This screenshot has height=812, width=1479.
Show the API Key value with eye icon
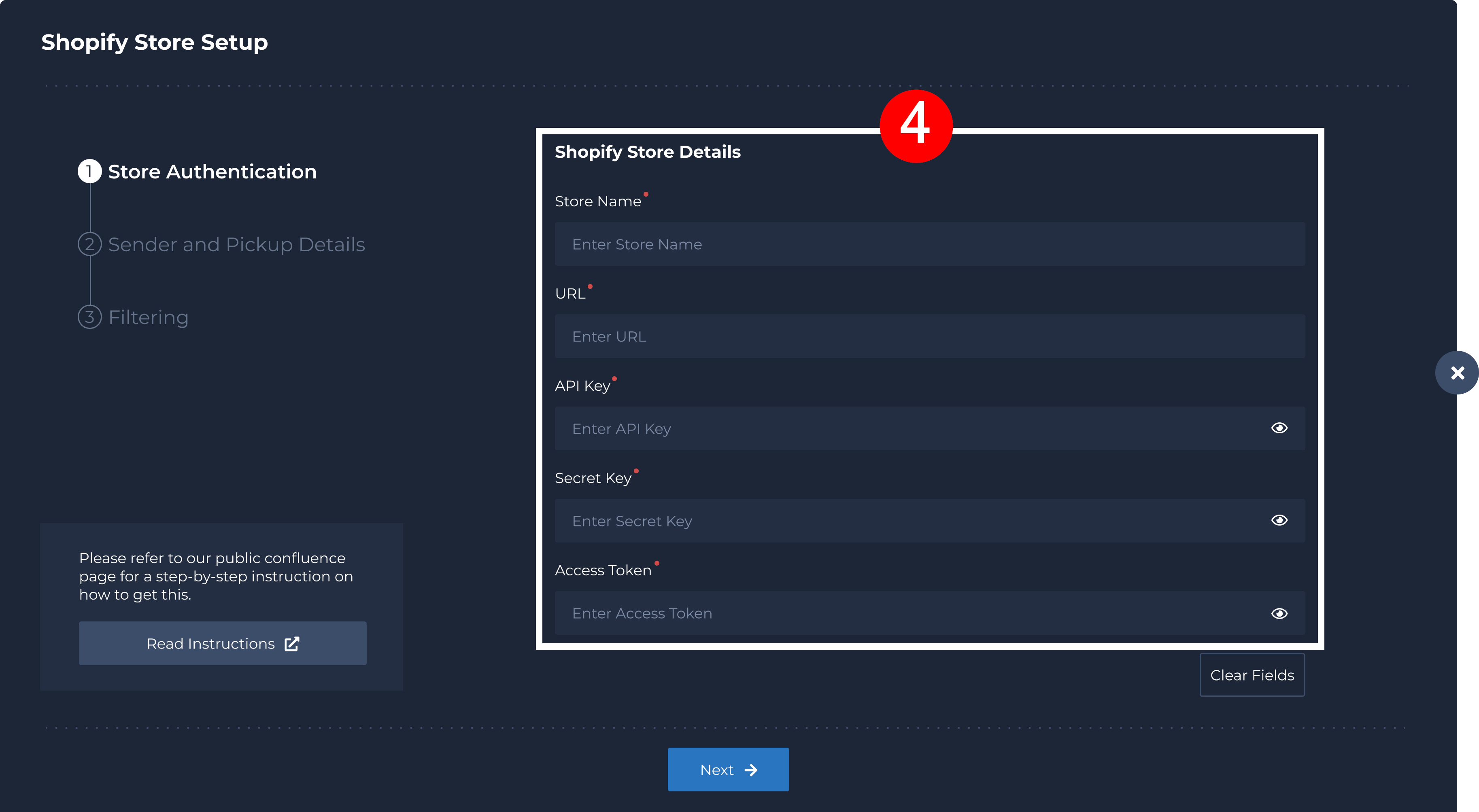[x=1279, y=428]
